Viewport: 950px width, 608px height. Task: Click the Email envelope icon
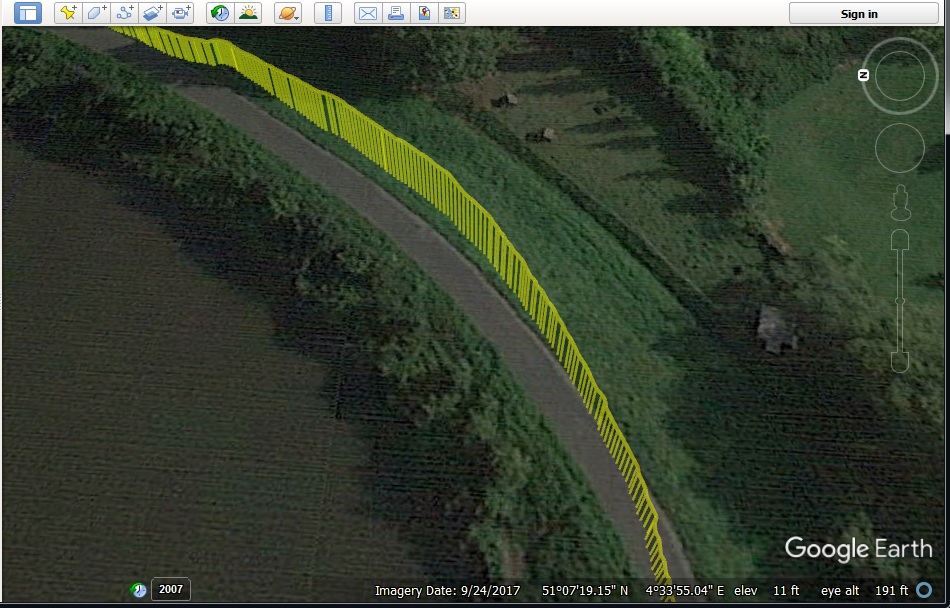pyautogui.click(x=368, y=13)
